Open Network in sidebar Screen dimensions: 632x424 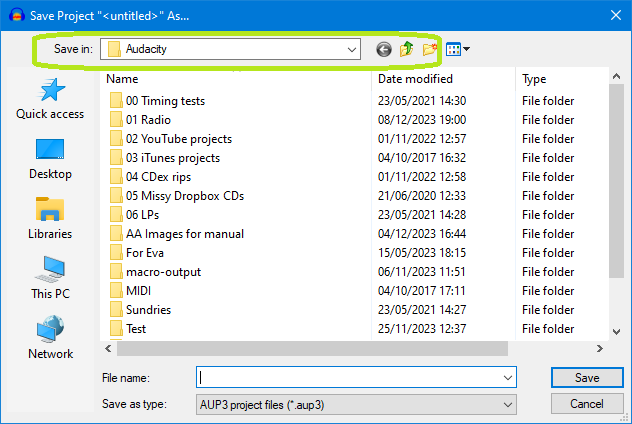click(50, 337)
